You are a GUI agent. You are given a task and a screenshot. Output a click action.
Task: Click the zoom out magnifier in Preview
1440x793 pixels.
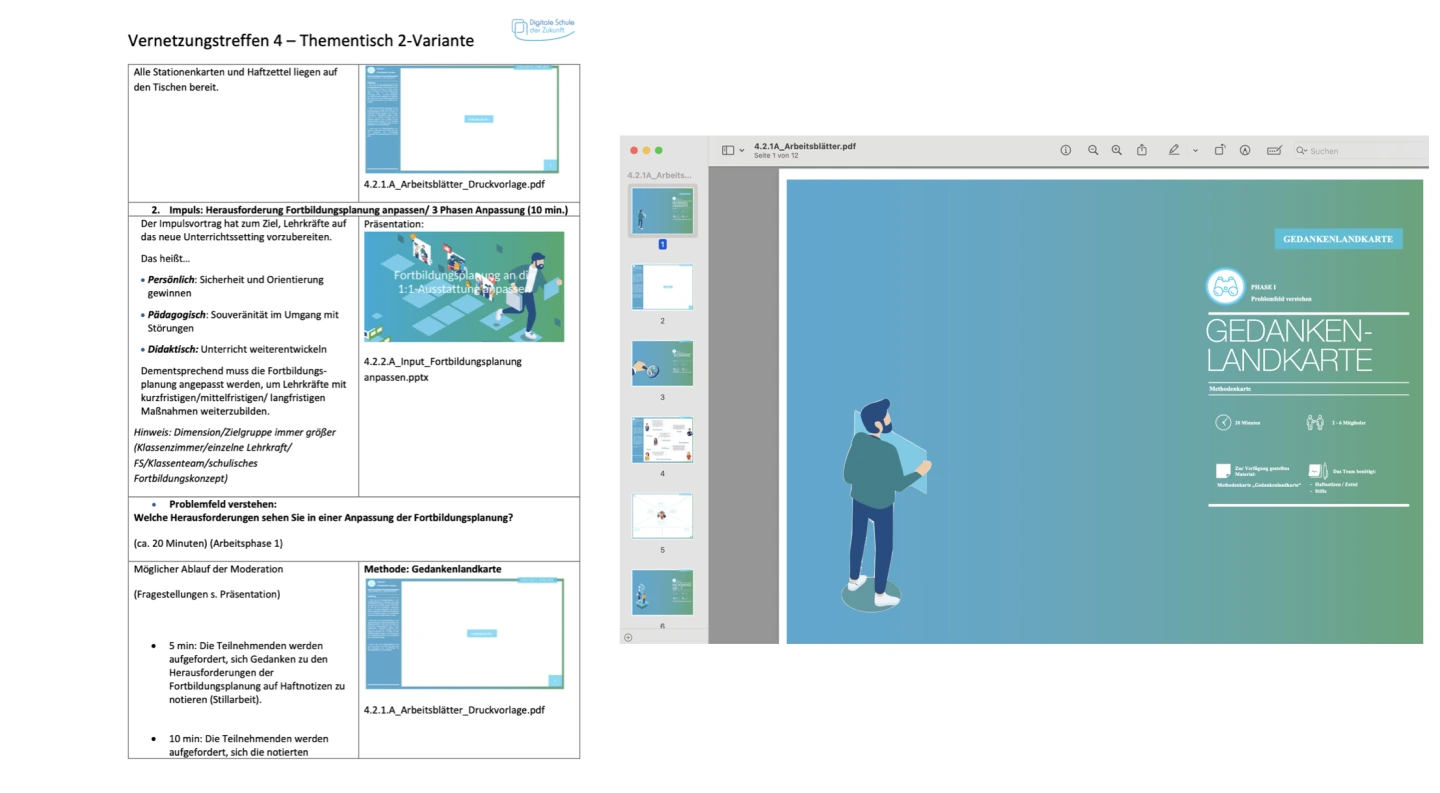[1093, 150]
